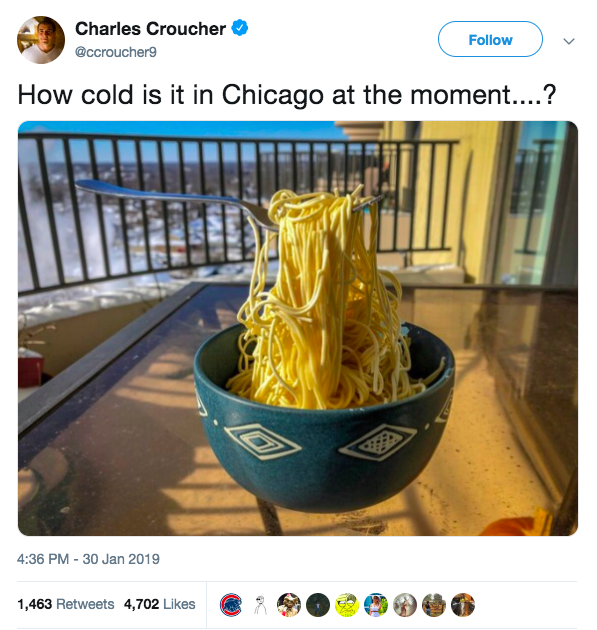View the 1,463 Retweets list
Screen dimensions: 597x630
coord(65,604)
